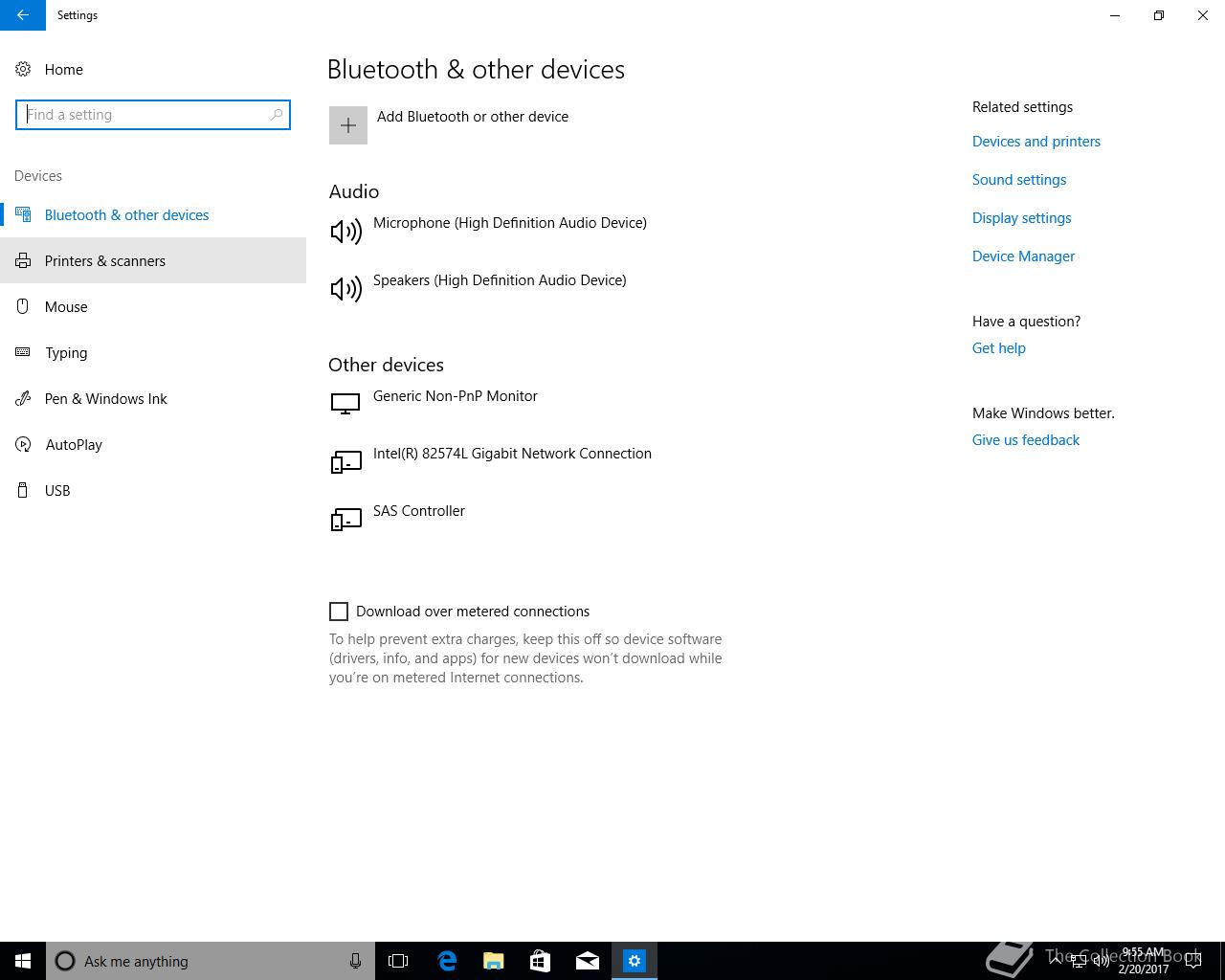Click Add Bluetooth or other device
Image resolution: width=1225 pixels, height=980 pixels.
click(x=473, y=117)
